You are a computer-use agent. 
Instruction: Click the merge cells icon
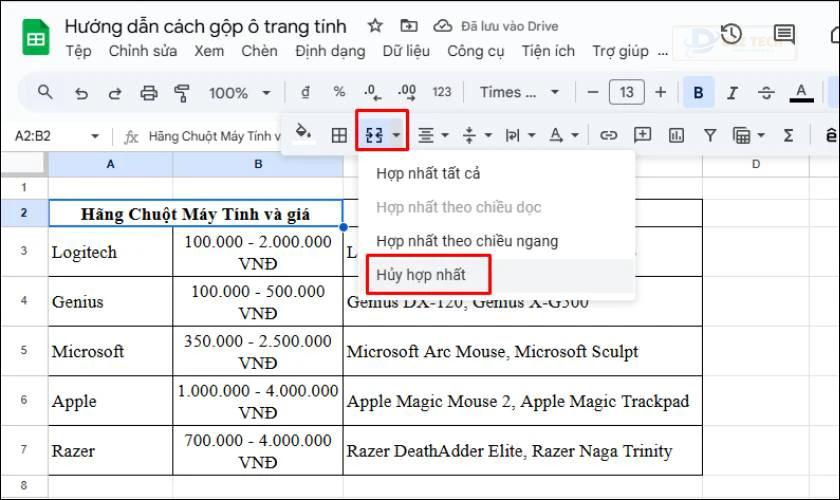pyautogui.click(x=374, y=135)
